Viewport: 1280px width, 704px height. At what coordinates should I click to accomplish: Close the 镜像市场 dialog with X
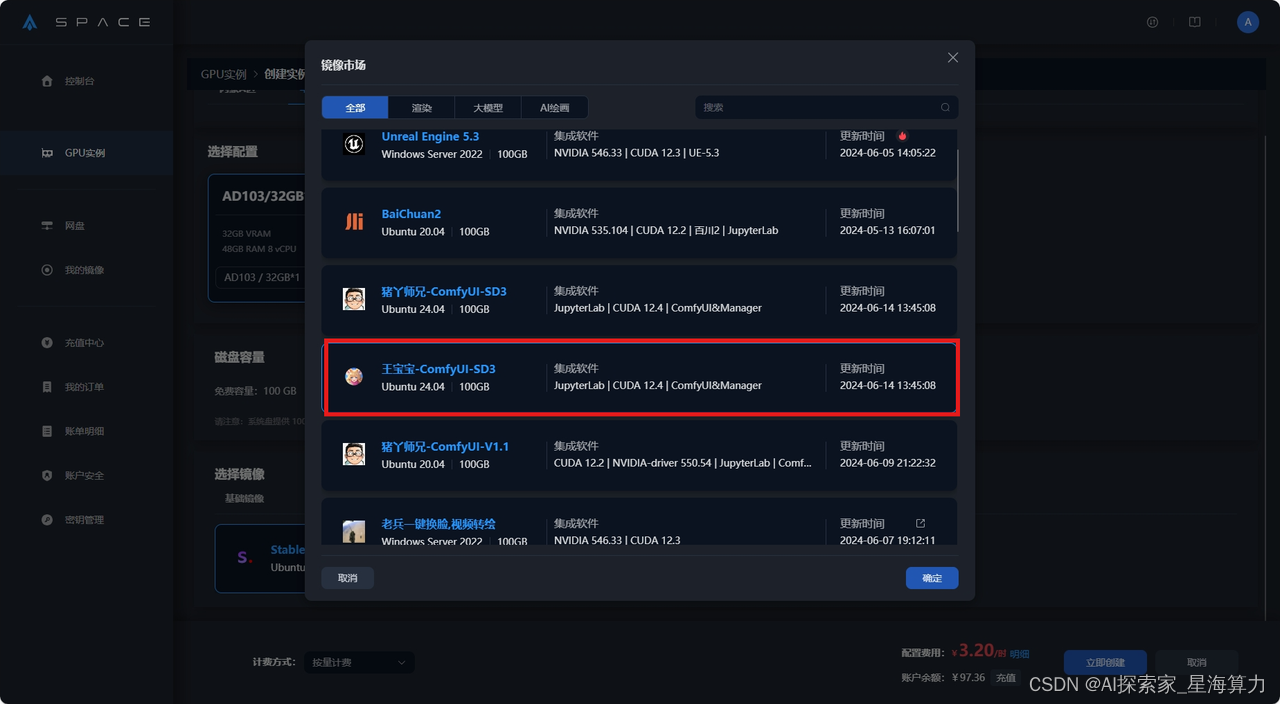[953, 58]
